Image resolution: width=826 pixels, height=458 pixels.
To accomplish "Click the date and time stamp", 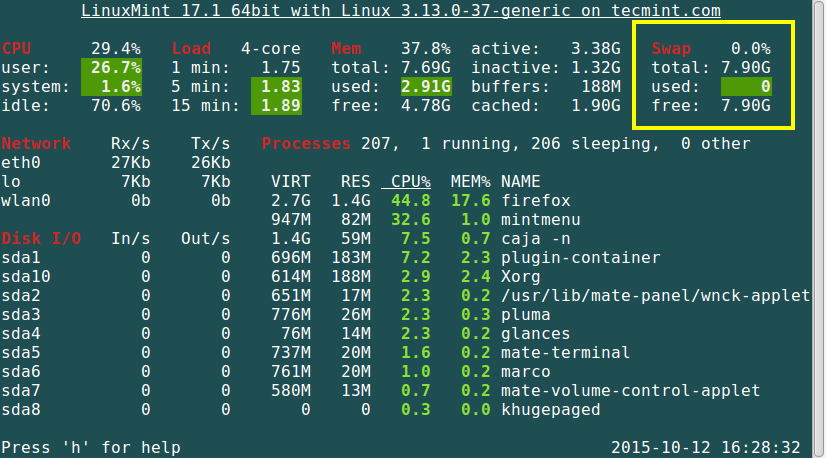I will click(x=706, y=447).
